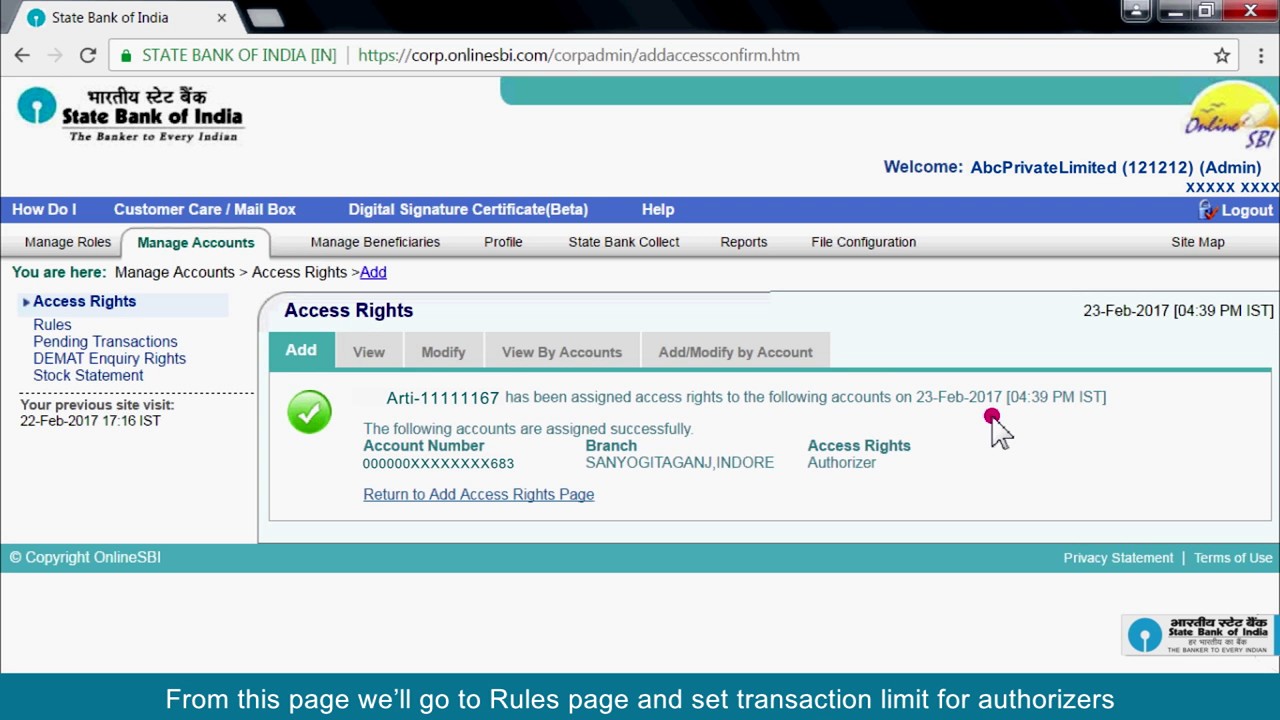The width and height of the screenshot is (1280, 720).
Task: Open the Terms of Use link
Action: click(1233, 558)
